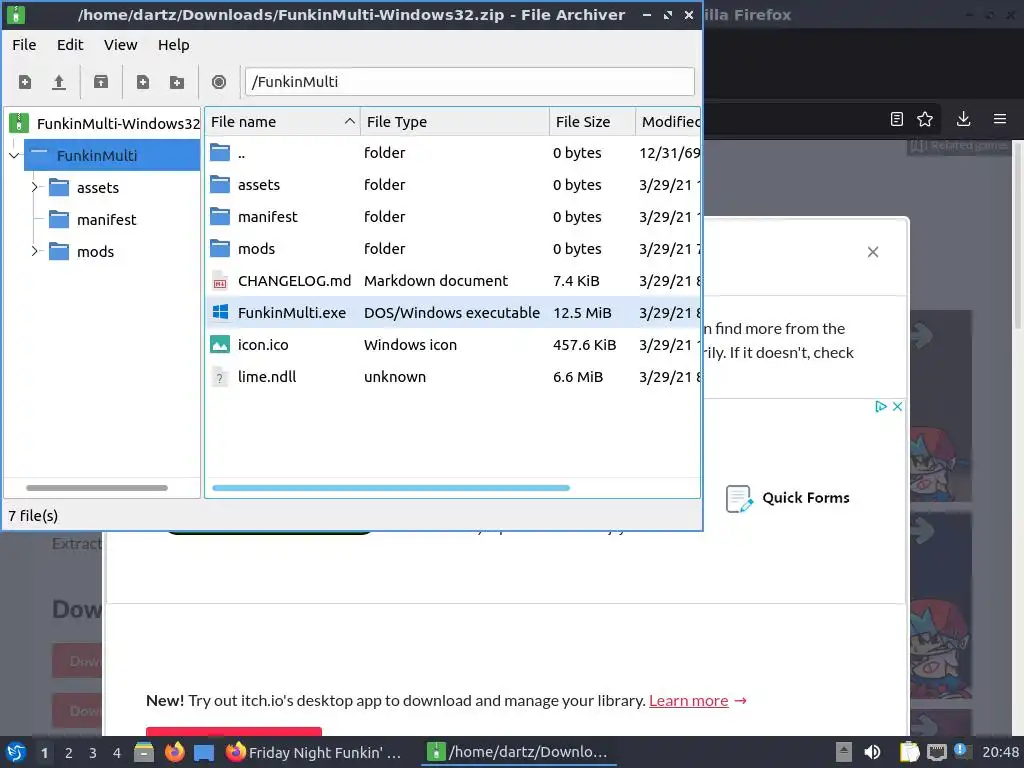Open Firefox downloads arrow icon
Image resolution: width=1024 pixels, height=768 pixels.
tap(963, 119)
